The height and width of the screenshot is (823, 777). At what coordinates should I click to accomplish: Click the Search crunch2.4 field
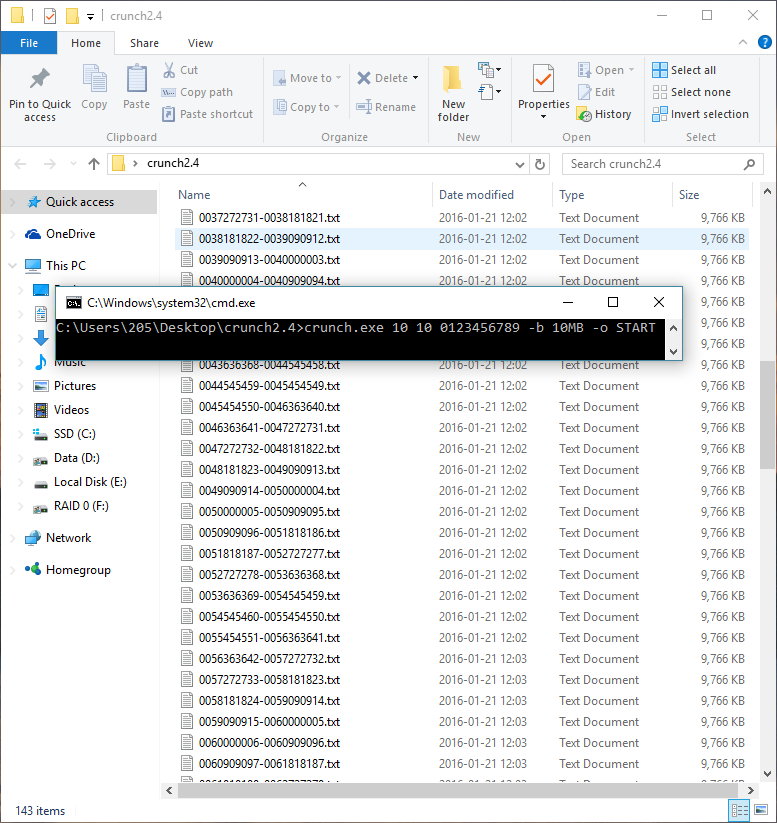click(x=662, y=164)
